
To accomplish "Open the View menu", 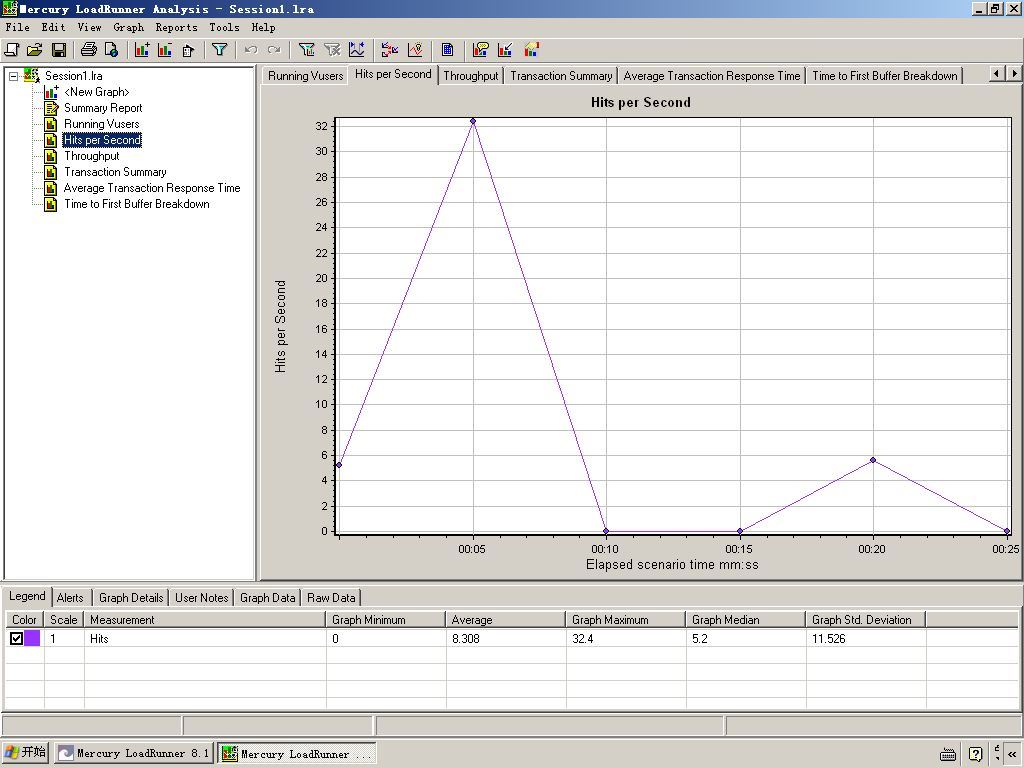I will point(89,27).
